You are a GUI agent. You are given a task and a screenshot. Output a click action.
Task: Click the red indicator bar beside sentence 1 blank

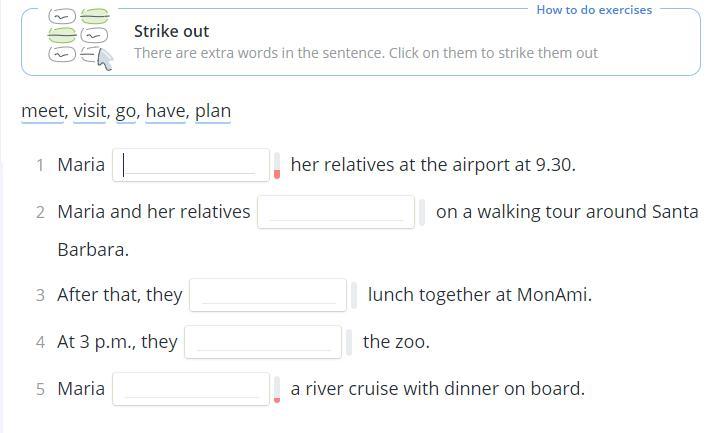[277, 166]
